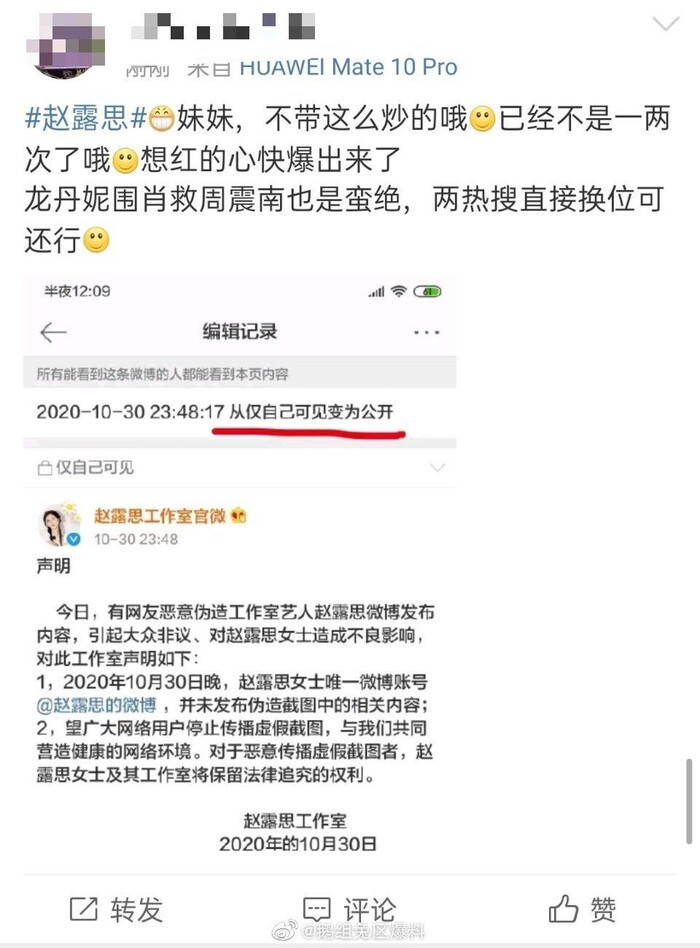700x948 pixels.
Task: Tap the HUAWEI Mate 10 Pro source link
Action: 348,67
